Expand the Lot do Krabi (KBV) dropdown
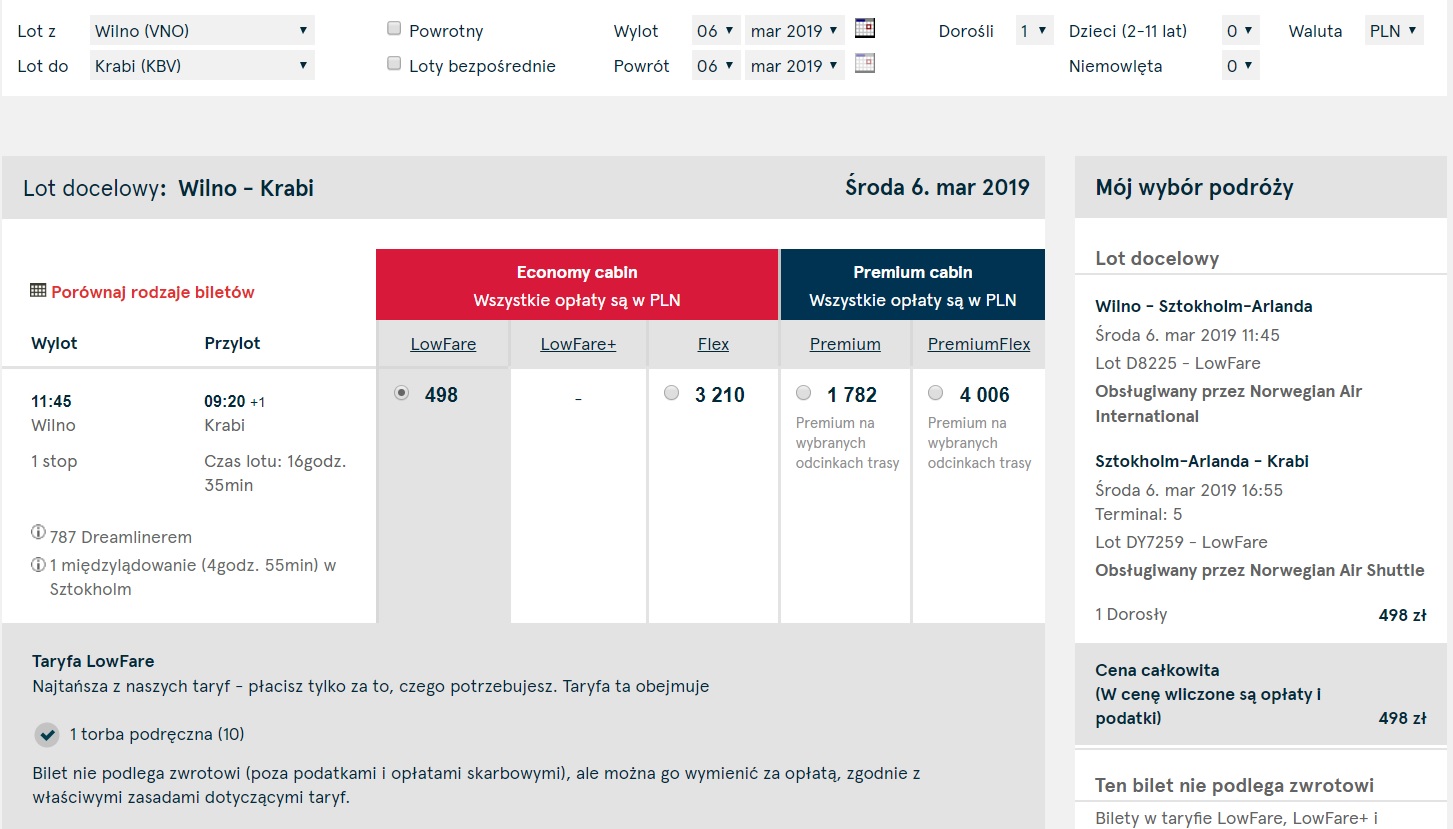The height and width of the screenshot is (829, 1453). (202, 66)
